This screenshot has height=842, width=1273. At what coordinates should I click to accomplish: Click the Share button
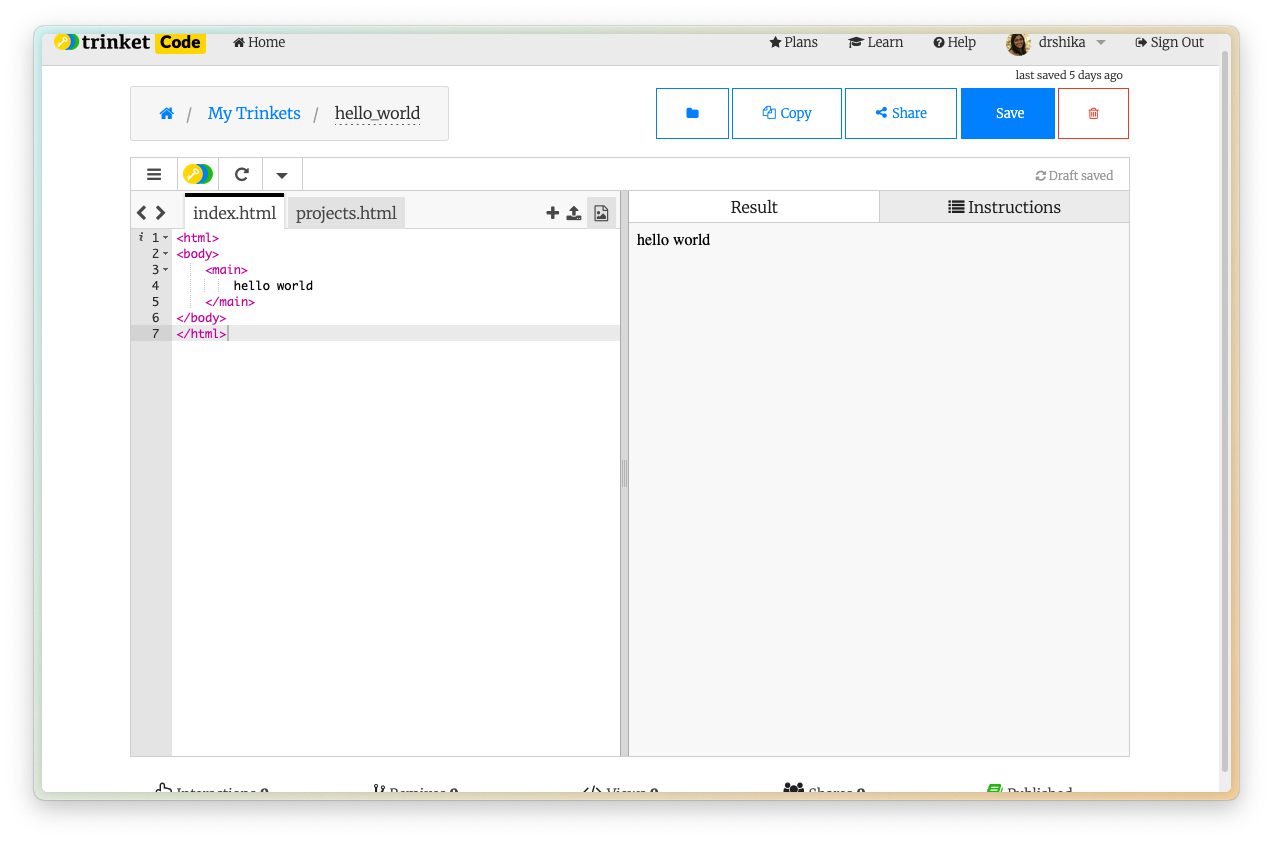pyautogui.click(x=900, y=113)
